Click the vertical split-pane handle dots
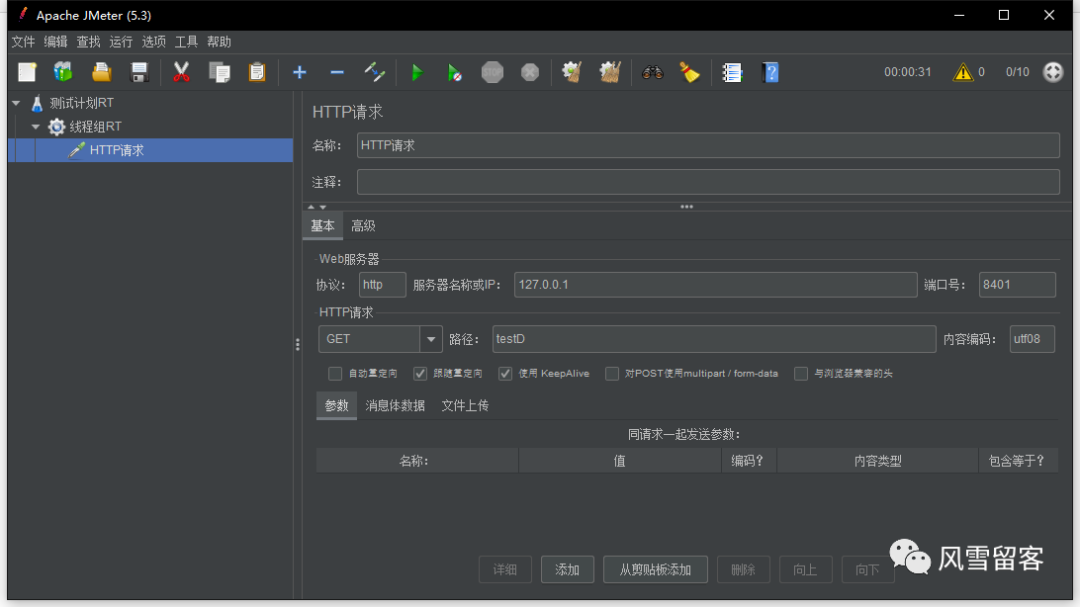This screenshot has height=607, width=1080. (x=298, y=344)
